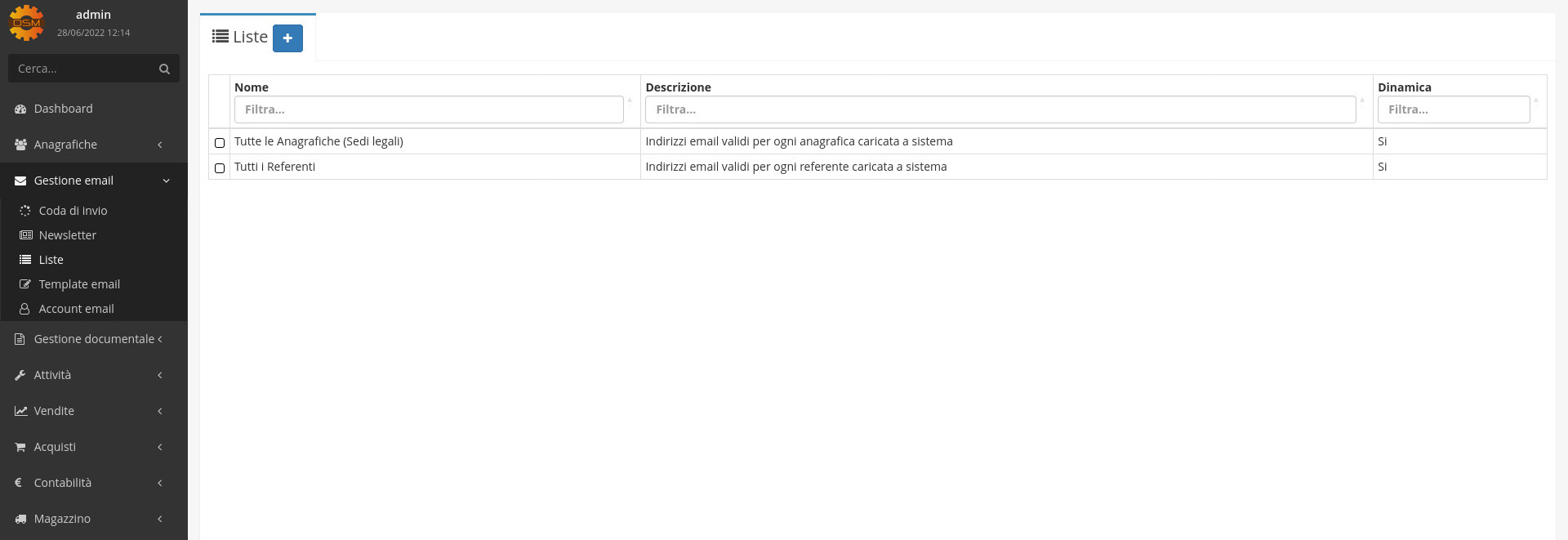Click the Account email user icon
This screenshot has height=540, width=1568.
(25, 309)
